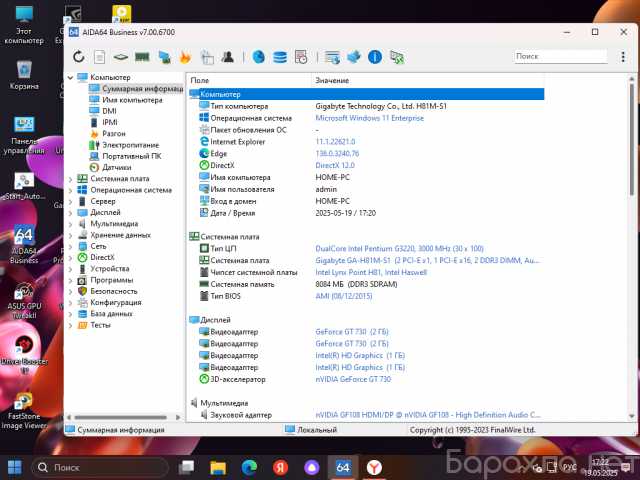The height and width of the screenshot is (480, 640).
Task: Click the AIDA64 taskbar button
Action: pos(343,467)
